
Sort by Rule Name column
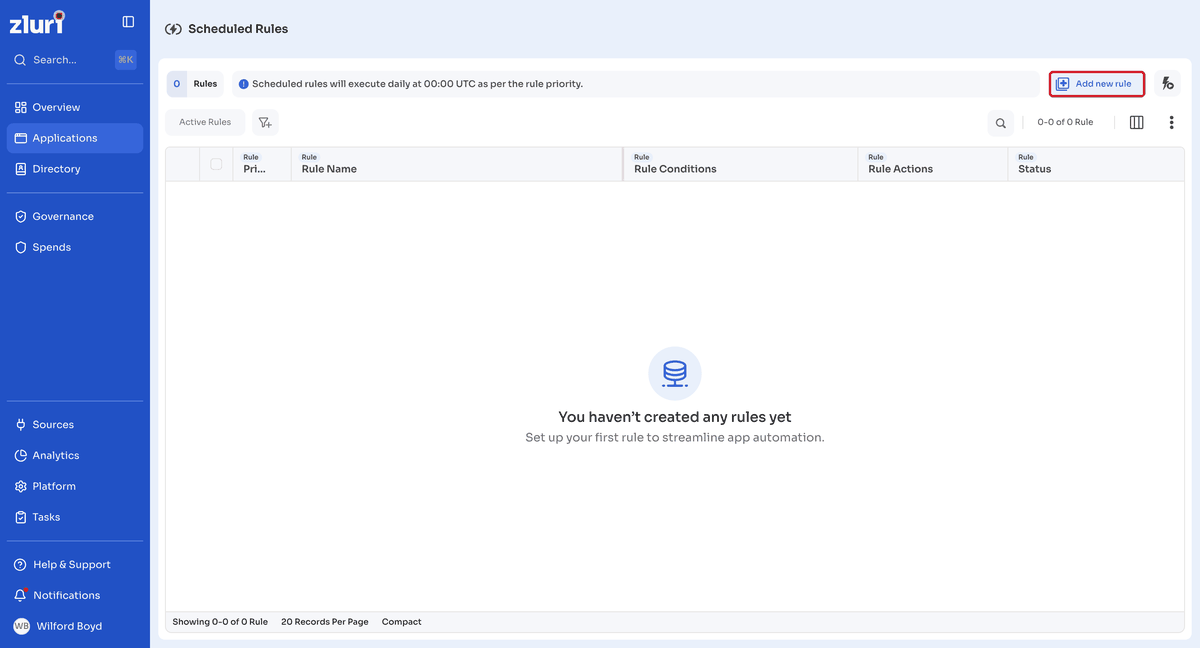click(x=457, y=164)
